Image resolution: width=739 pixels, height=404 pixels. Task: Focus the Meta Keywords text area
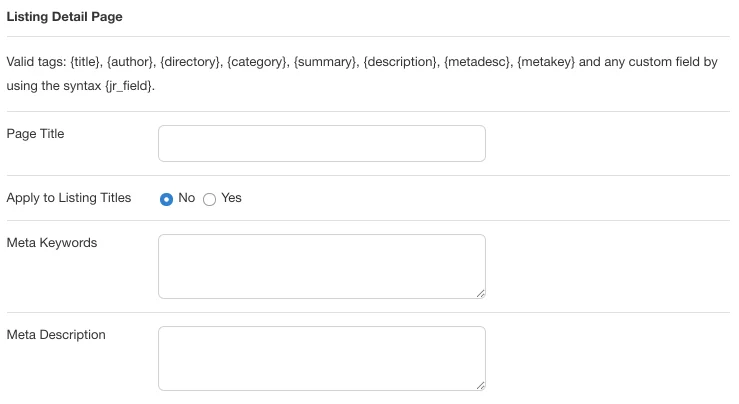coord(321,266)
